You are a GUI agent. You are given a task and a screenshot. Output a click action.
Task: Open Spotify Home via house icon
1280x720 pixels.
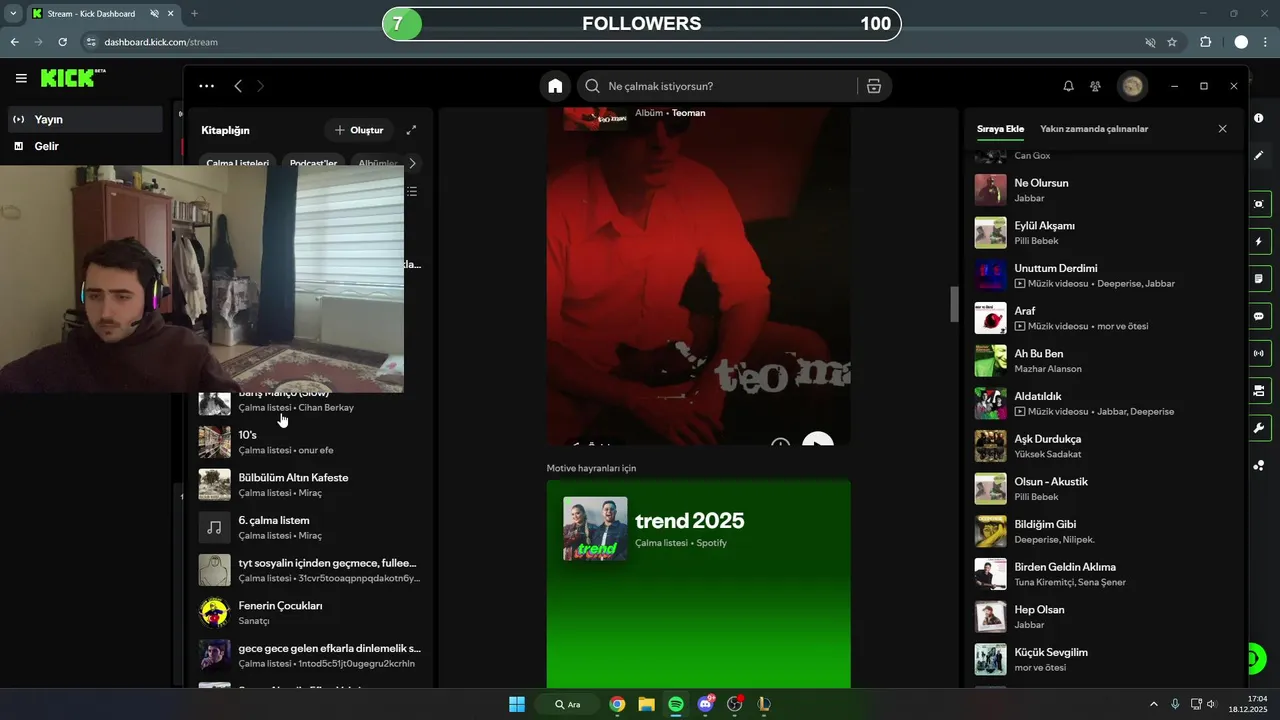coord(555,86)
